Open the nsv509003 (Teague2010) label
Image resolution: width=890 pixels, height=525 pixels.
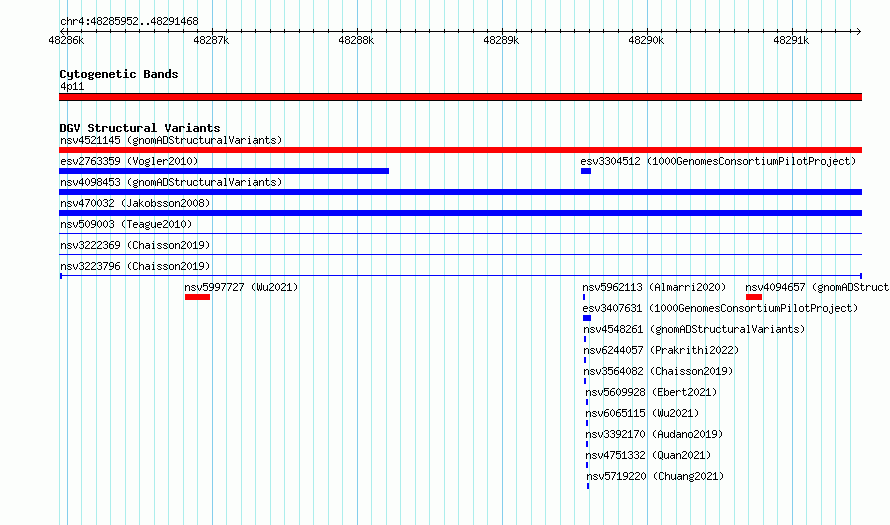[x=126, y=224]
